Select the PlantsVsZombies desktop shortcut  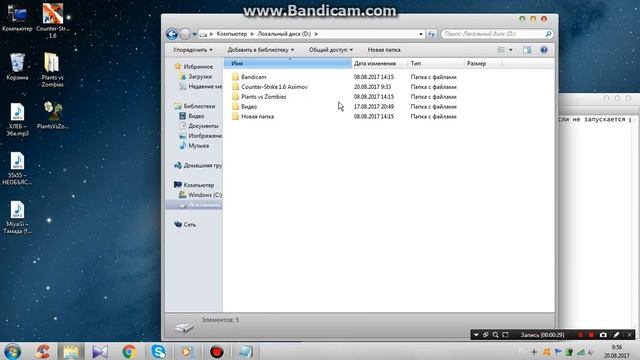pos(52,116)
